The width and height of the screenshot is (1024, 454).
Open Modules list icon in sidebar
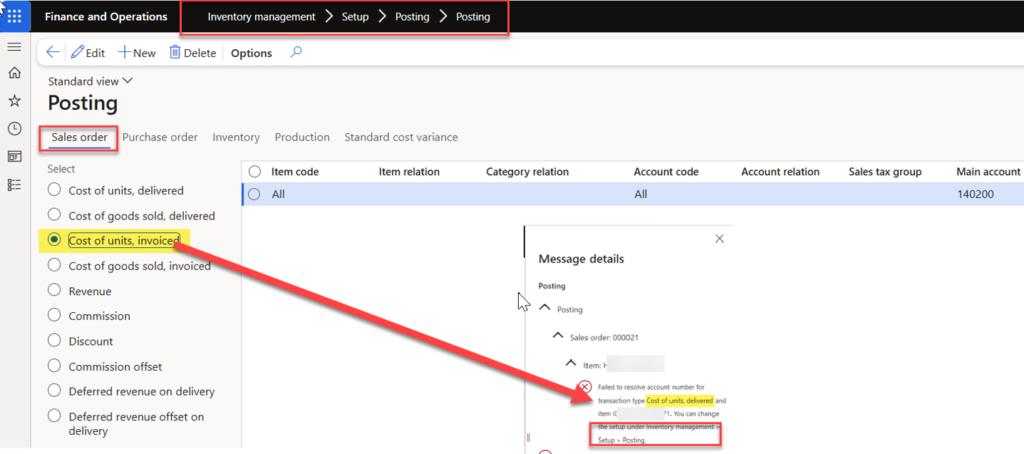click(x=14, y=185)
